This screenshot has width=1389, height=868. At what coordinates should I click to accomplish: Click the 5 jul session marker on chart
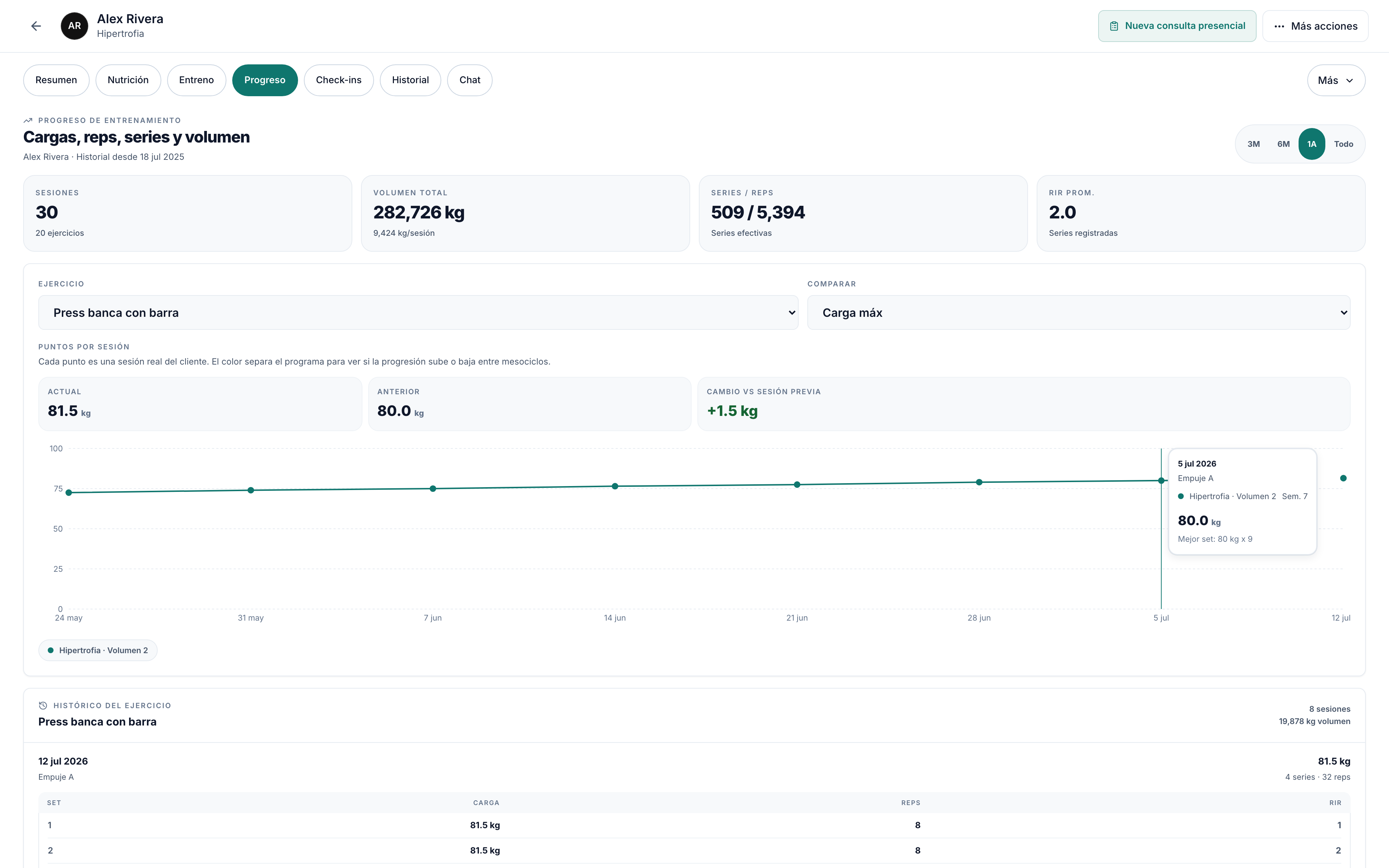point(1161,481)
